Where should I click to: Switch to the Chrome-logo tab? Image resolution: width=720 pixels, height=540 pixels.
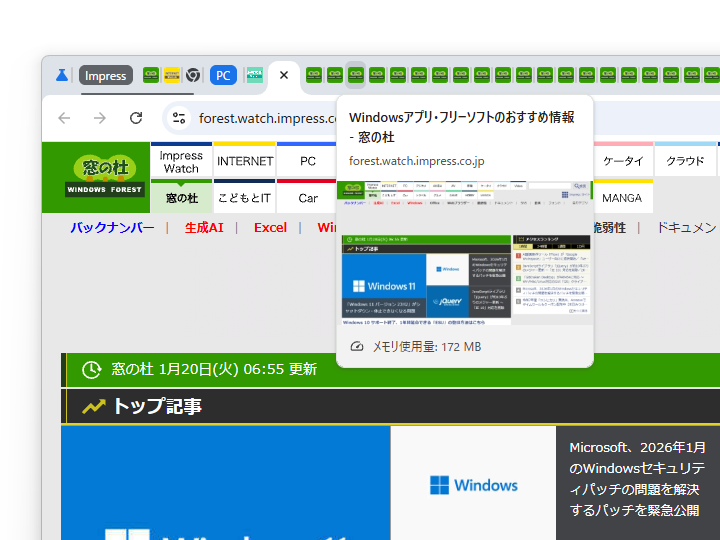tap(193, 75)
